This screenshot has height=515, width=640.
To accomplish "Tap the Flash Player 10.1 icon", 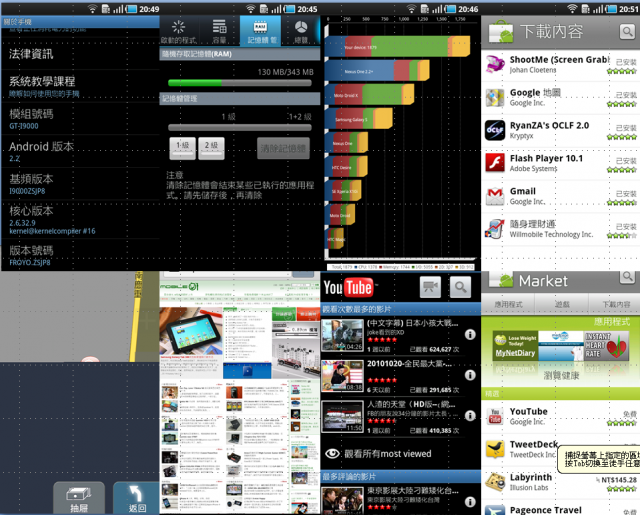I will (x=495, y=163).
